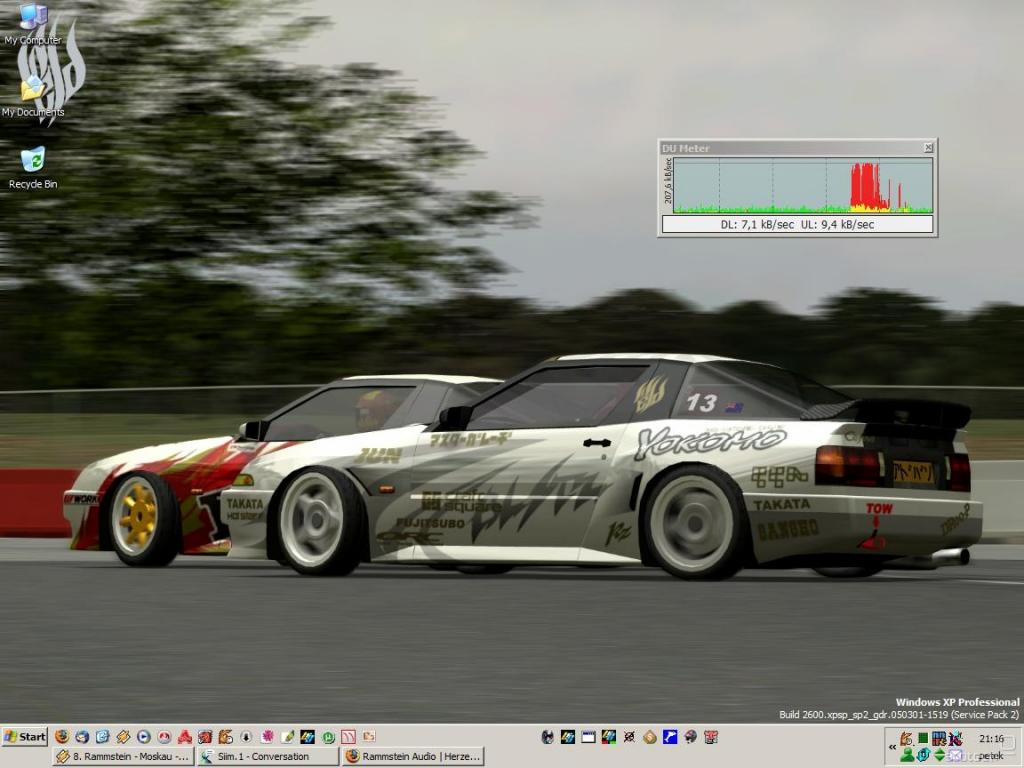Click the blue dolphin icon on the taskbar

(670, 737)
